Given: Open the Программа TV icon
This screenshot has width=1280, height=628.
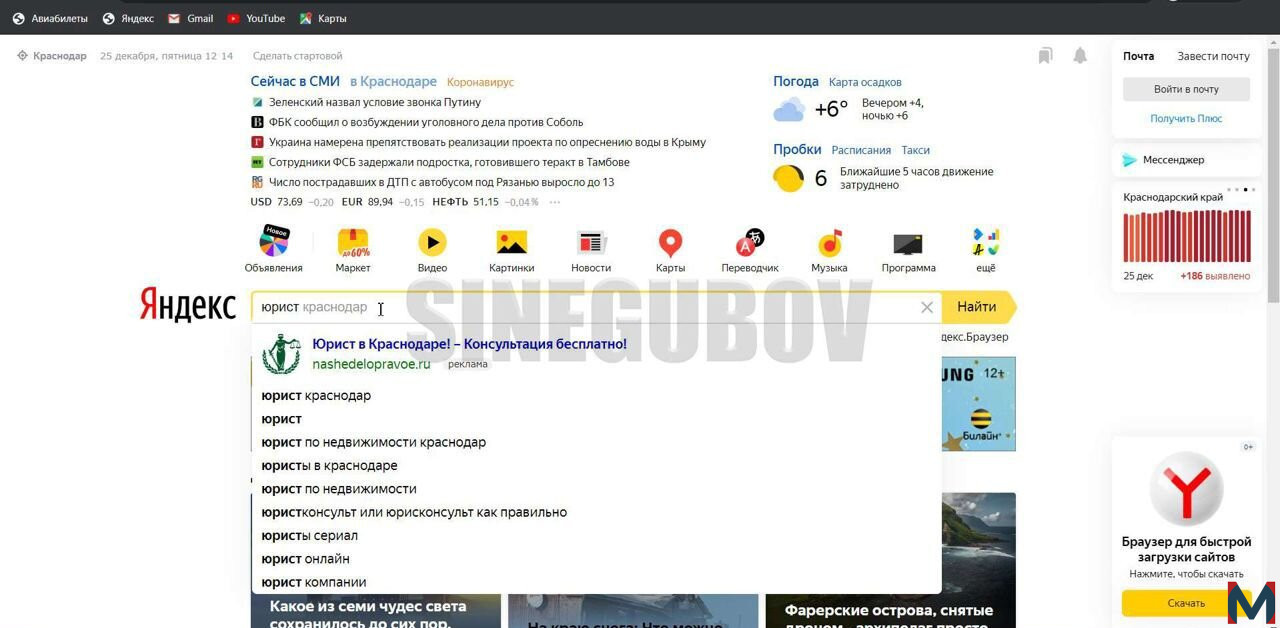Looking at the screenshot, I should tap(908, 243).
